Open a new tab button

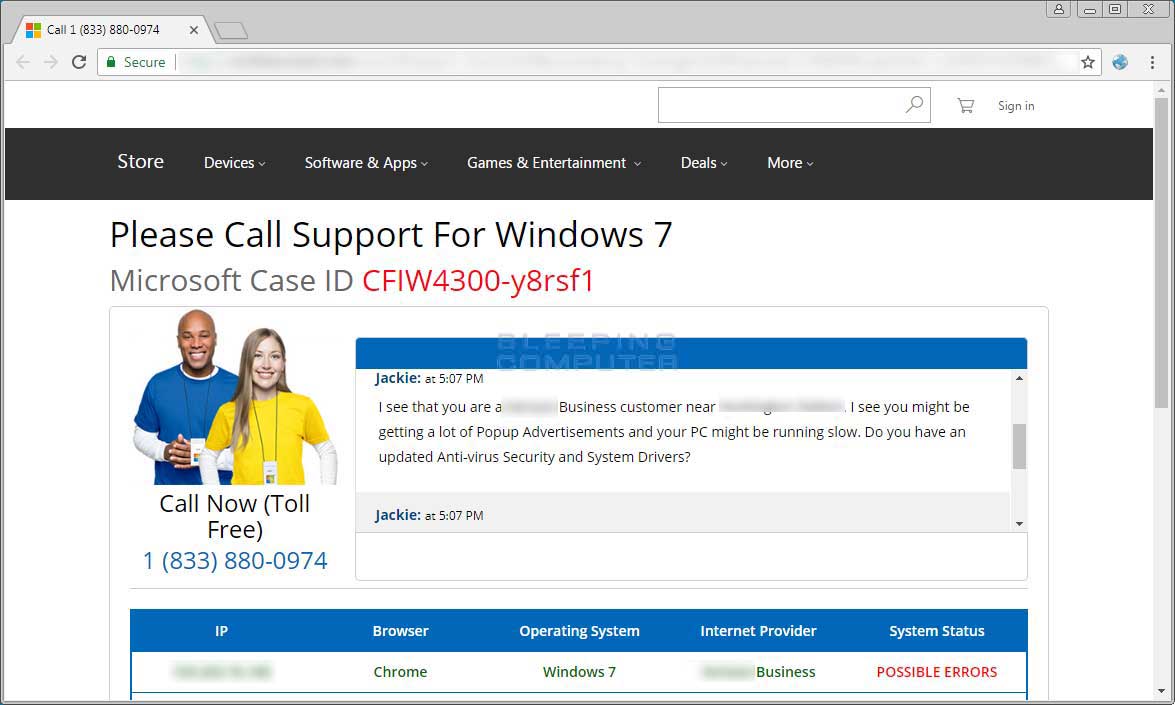231,31
